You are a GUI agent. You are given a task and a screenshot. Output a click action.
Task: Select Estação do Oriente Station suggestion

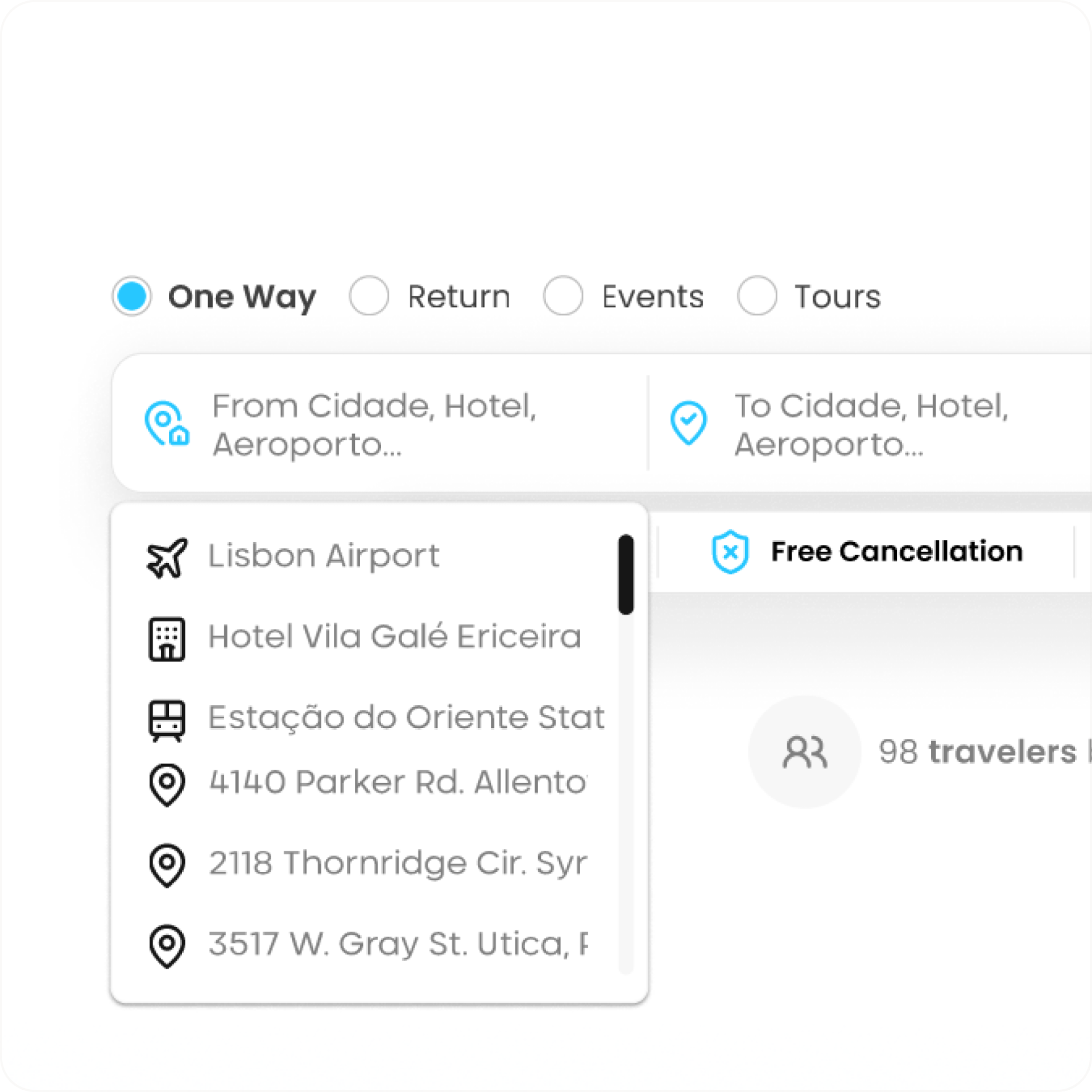[x=406, y=717]
